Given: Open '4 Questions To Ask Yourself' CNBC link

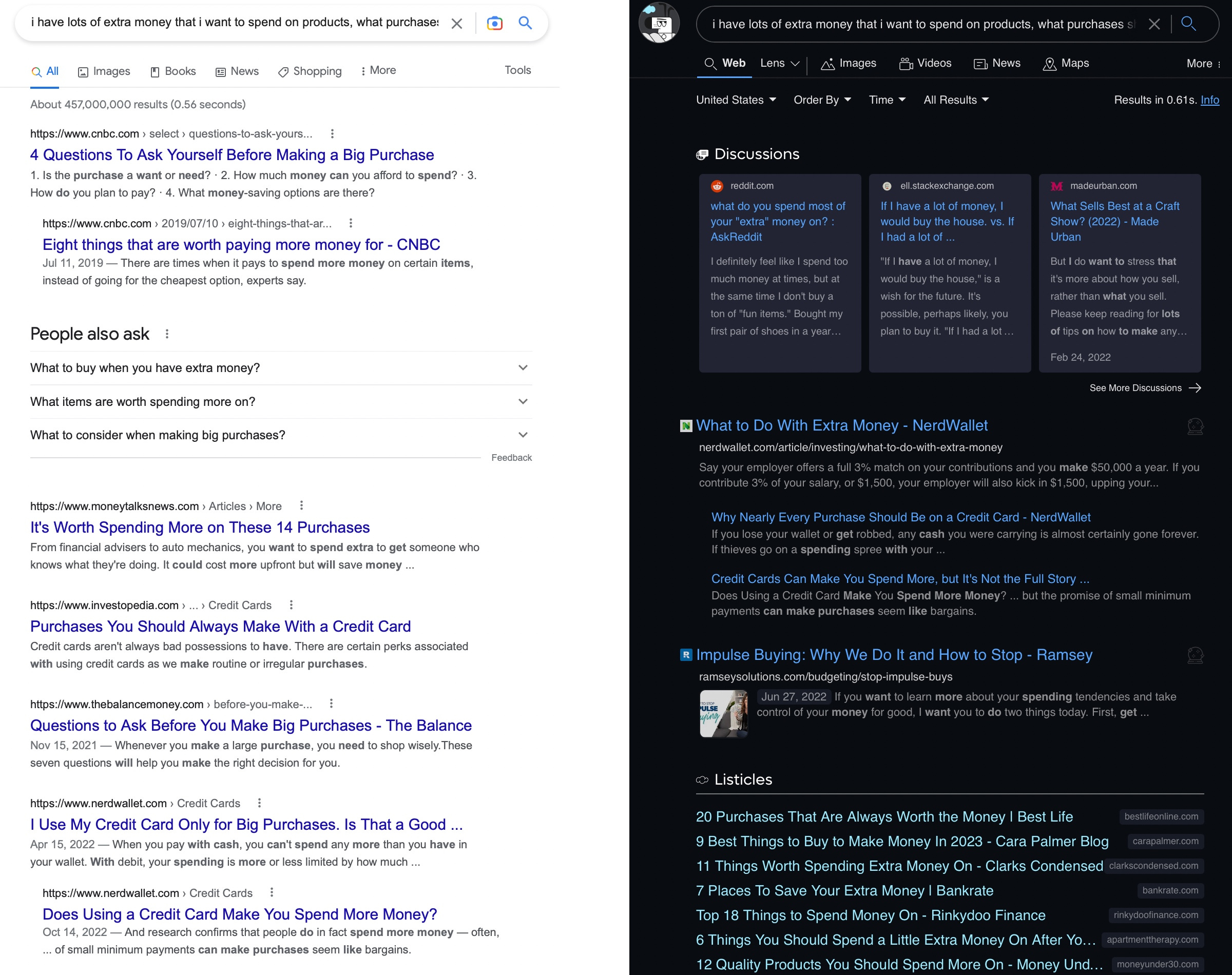Looking at the screenshot, I should (x=233, y=155).
